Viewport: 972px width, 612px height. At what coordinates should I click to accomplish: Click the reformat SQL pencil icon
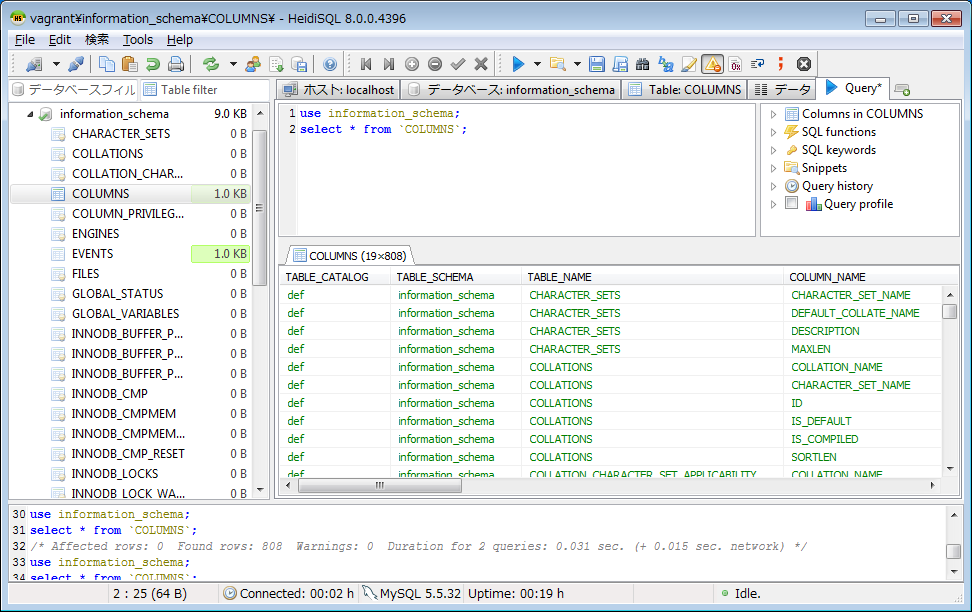pos(689,64)
